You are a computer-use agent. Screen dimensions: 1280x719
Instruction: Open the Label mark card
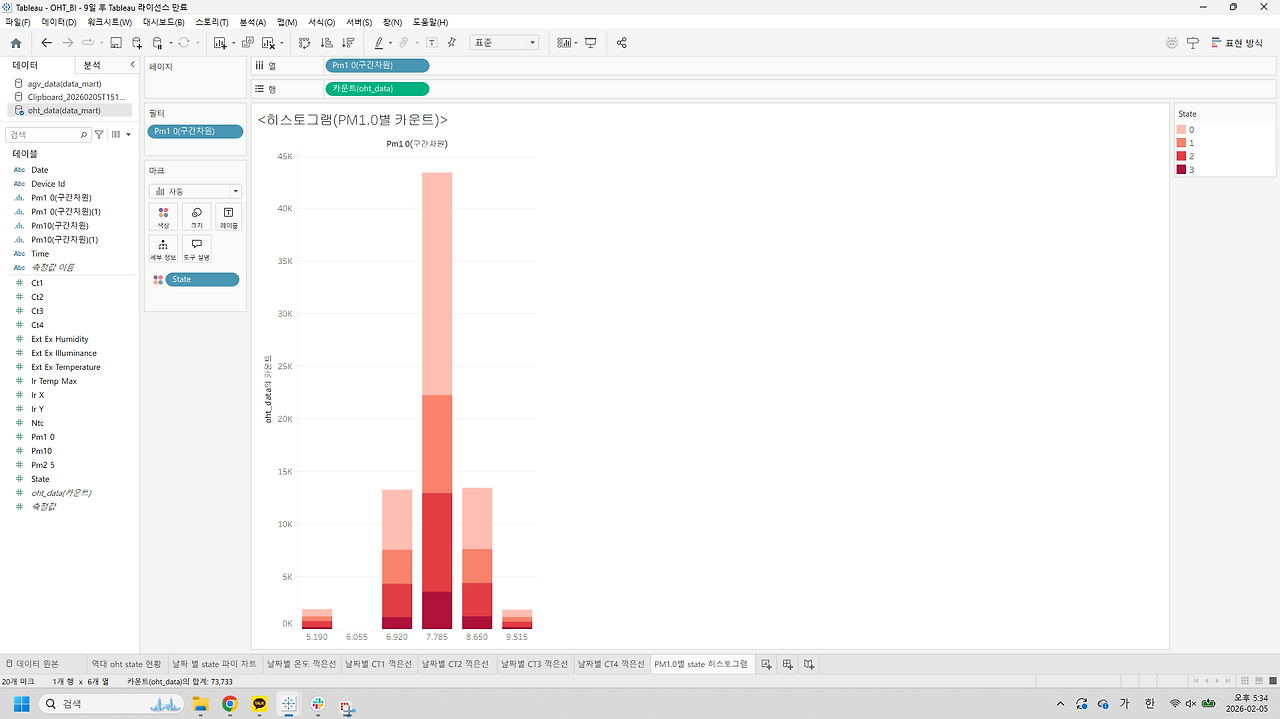229,217
